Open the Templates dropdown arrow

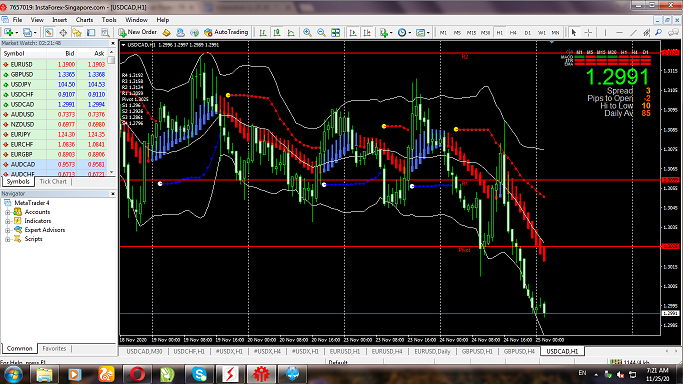(428, 33)
